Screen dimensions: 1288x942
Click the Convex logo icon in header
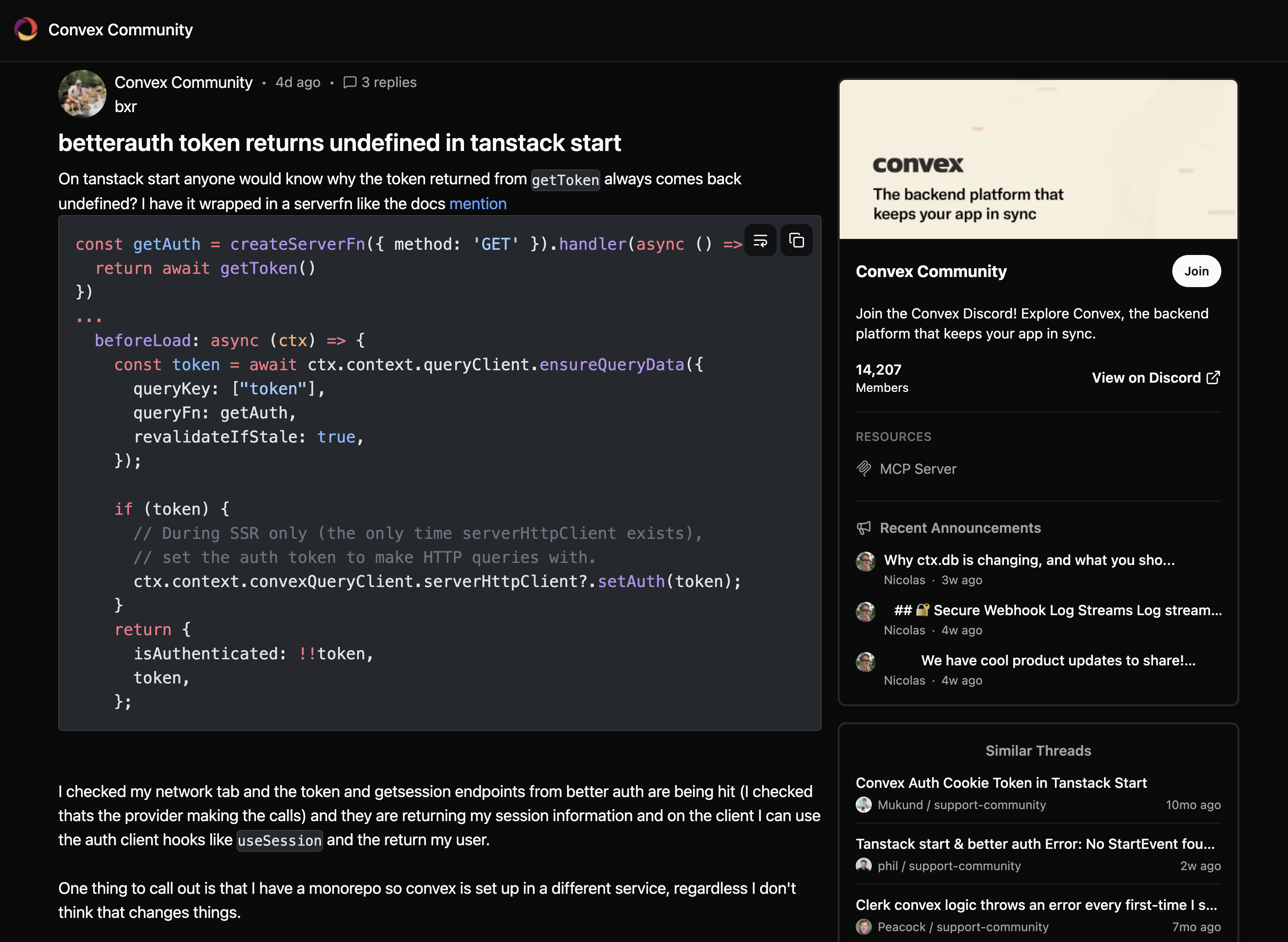coord(26,29)
